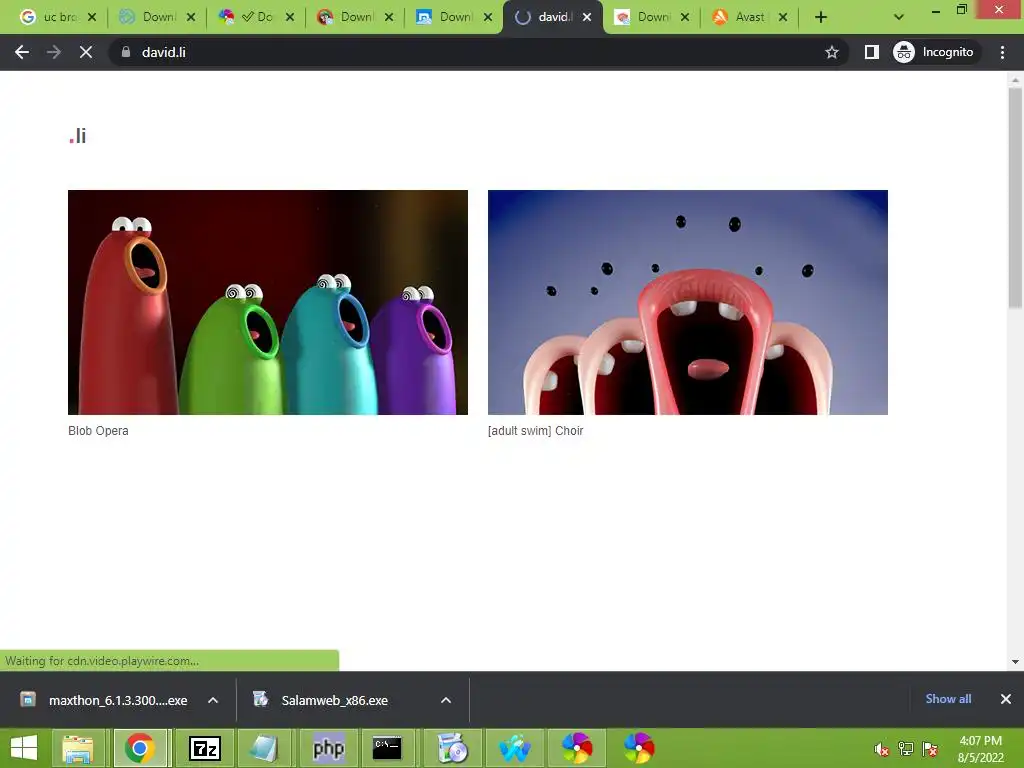Open the php taskbar application
The height and width of the screenshot is (768, 1024).
[x=328, y=748]
